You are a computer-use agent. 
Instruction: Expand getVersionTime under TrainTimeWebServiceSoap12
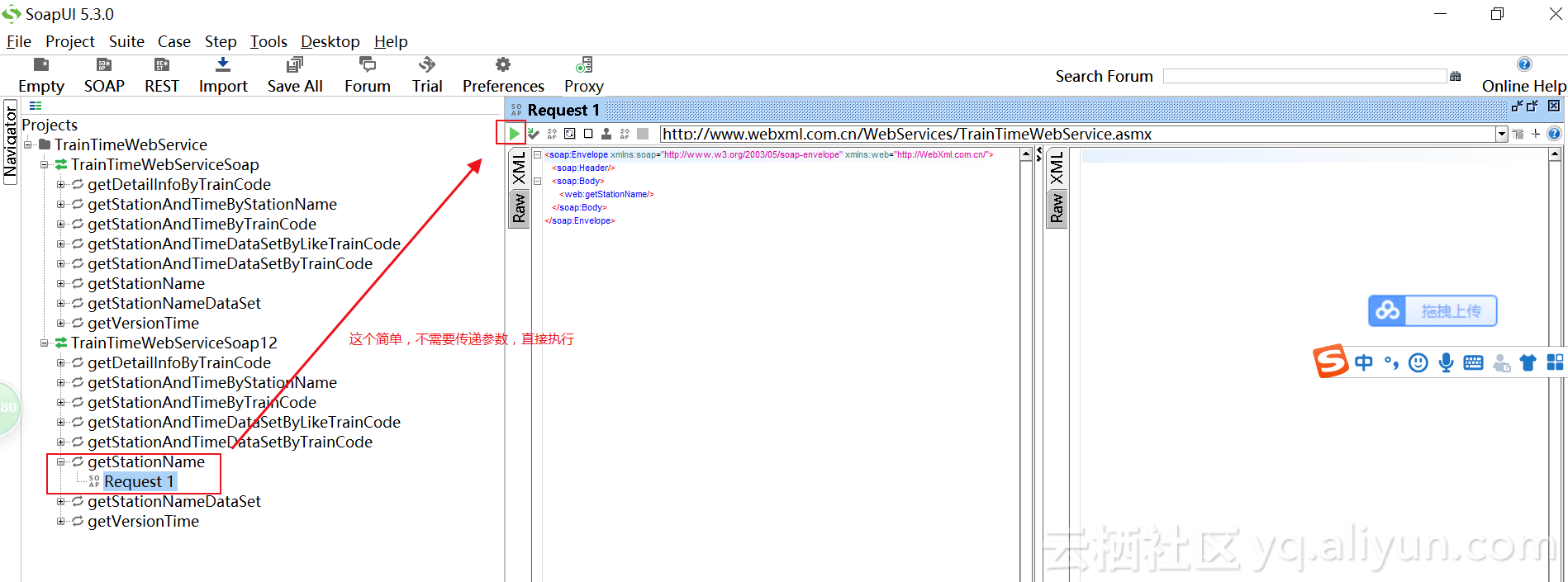click(x=60, y=521)
